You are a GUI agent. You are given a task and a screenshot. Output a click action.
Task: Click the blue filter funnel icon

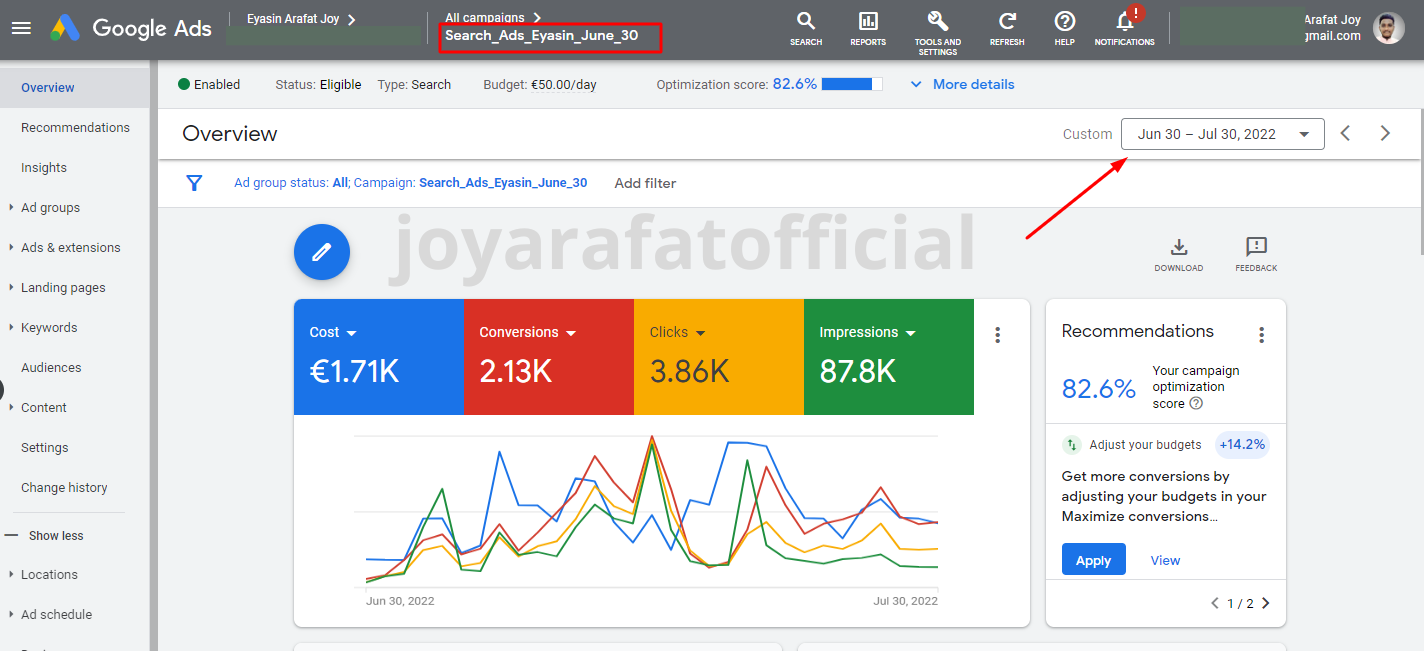(x=195, y=183)
